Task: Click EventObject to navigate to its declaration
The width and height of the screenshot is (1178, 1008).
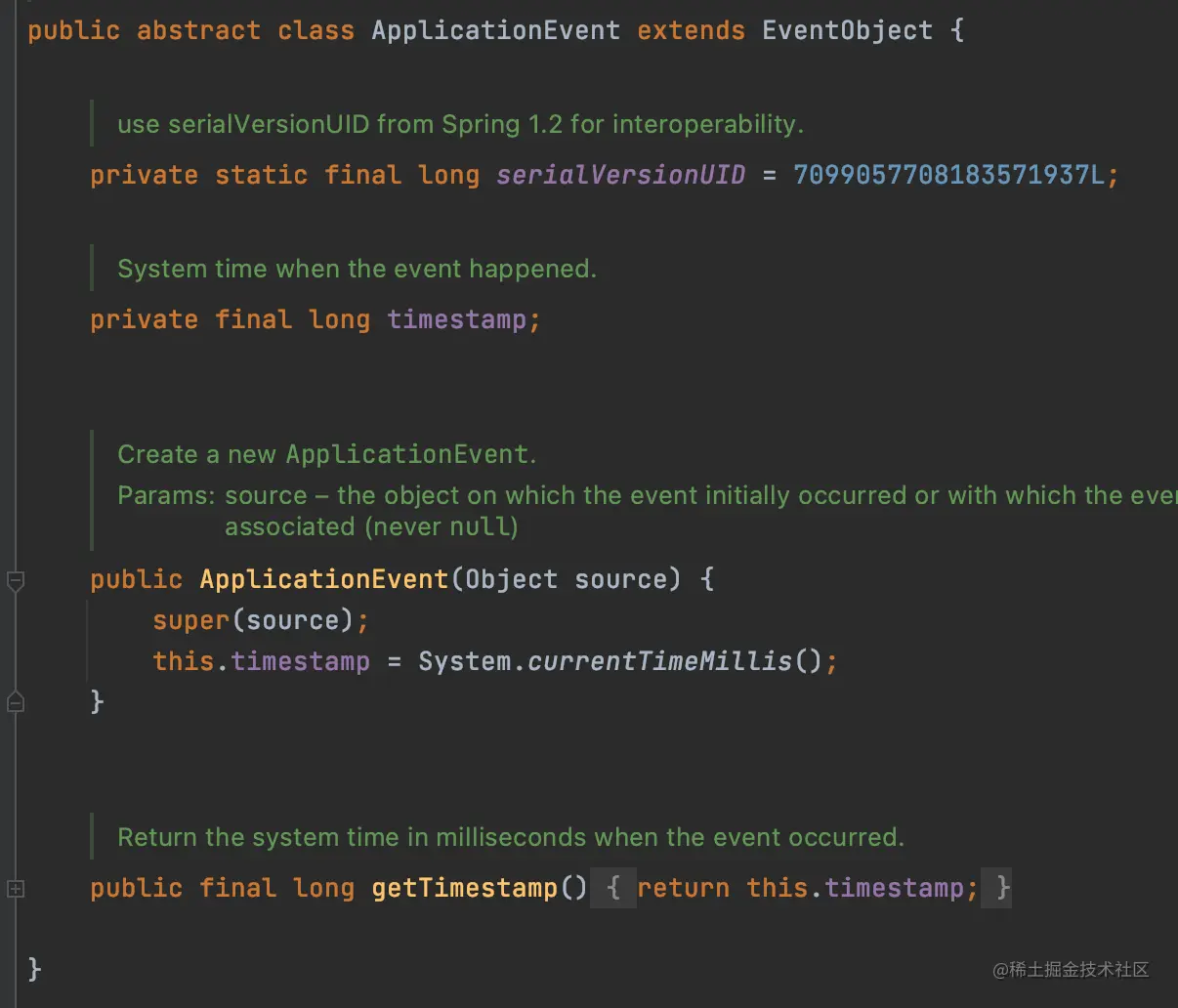Action: 846,29
